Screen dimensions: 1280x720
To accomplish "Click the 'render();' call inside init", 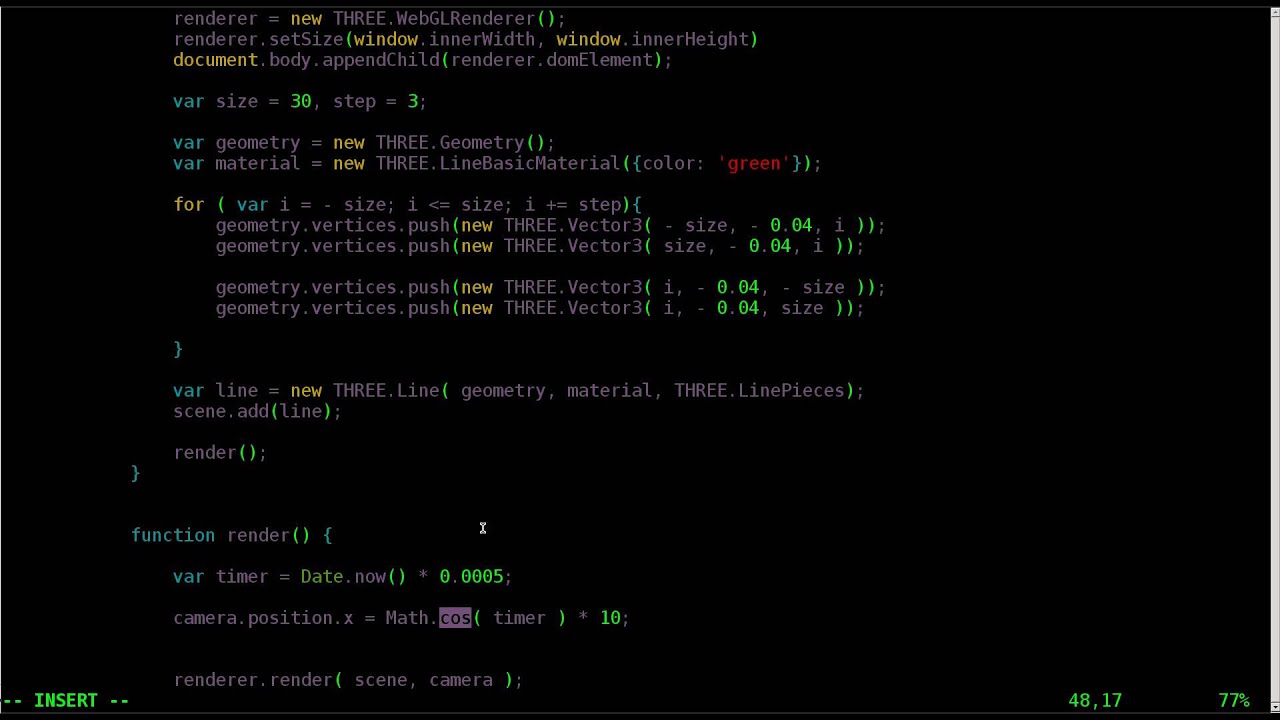I will click(221, 452).
